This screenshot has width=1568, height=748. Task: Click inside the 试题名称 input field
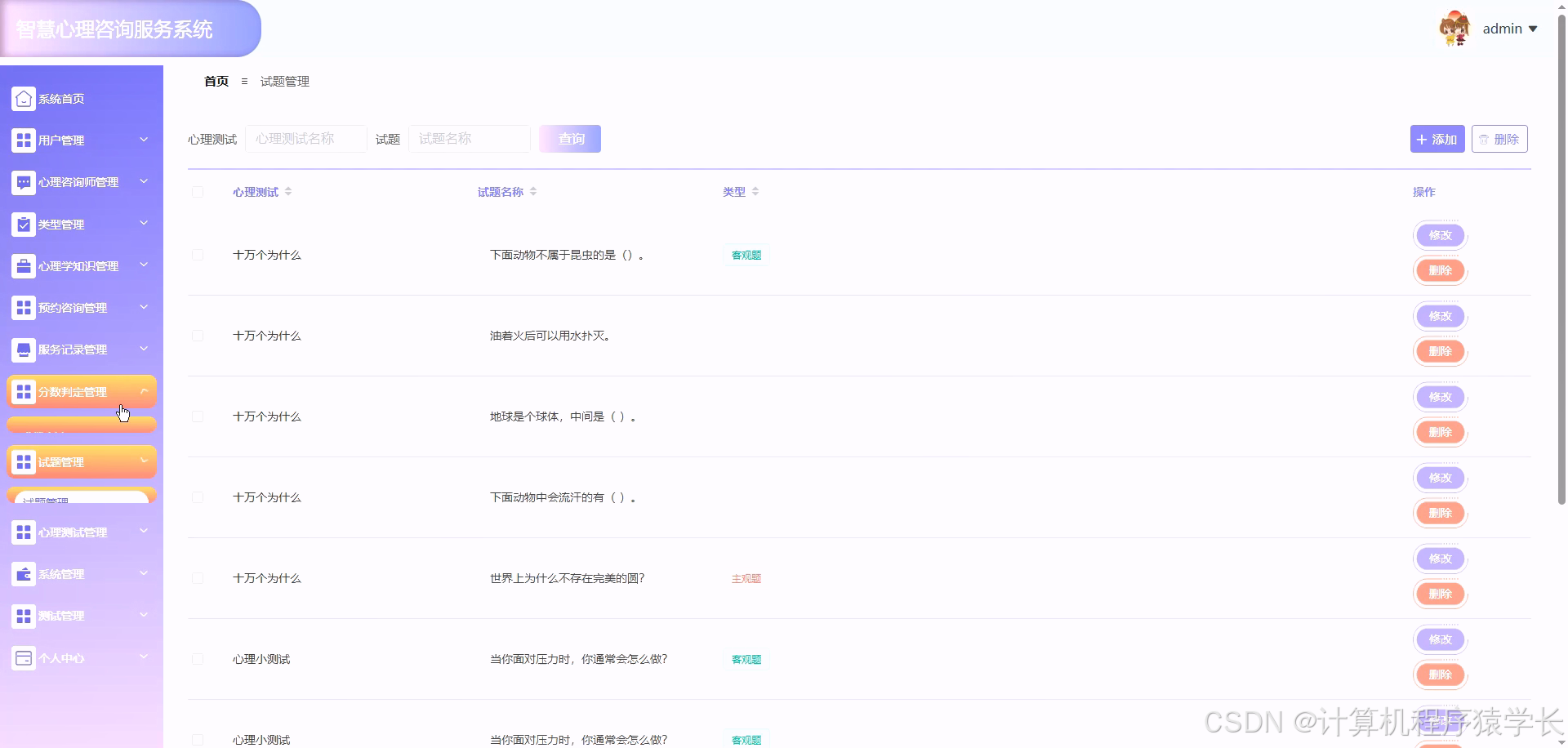(x=470, y=138)
